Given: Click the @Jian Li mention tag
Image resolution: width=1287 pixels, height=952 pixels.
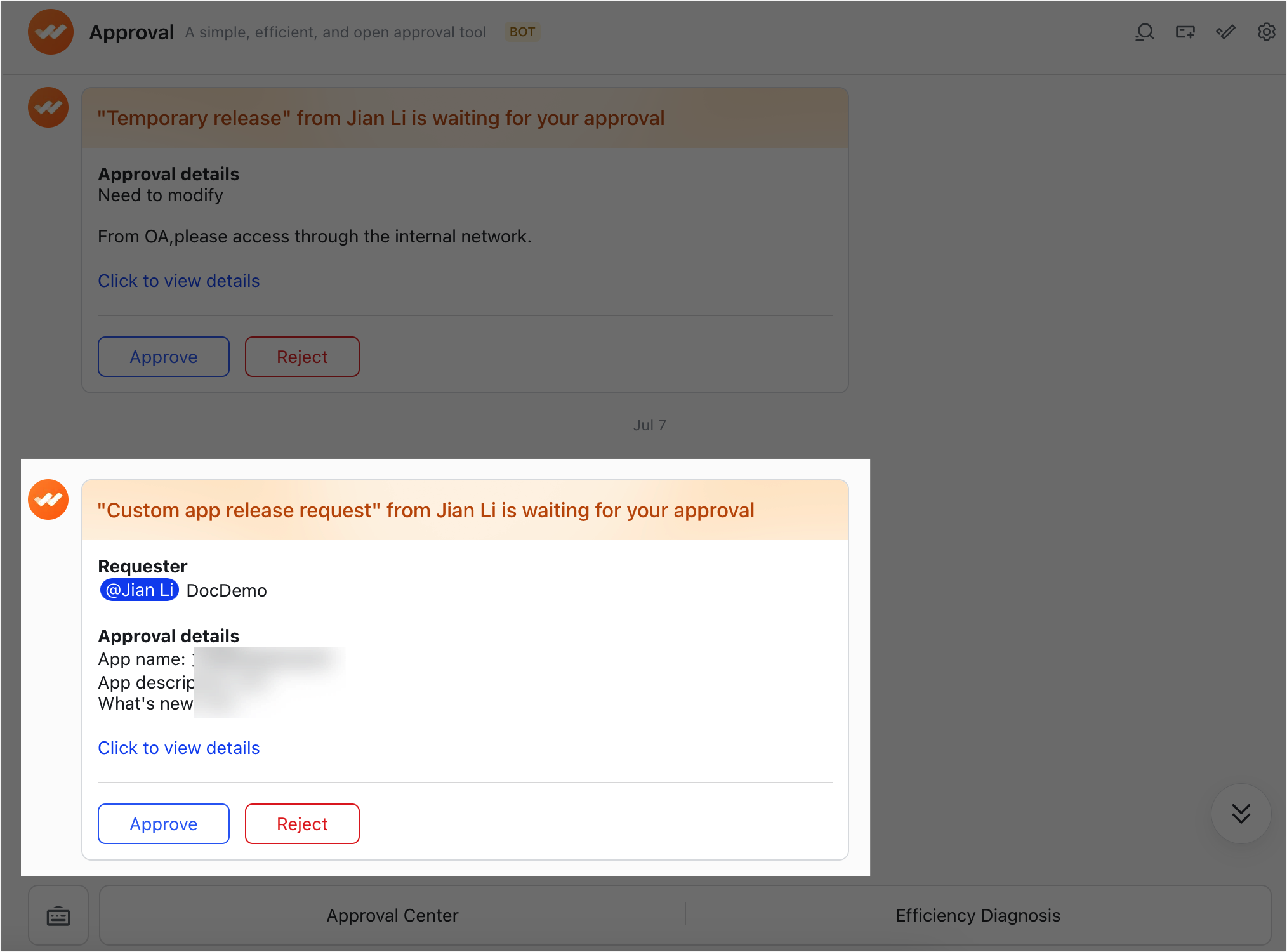Looking at the screenshot, I should click(140, 590).
